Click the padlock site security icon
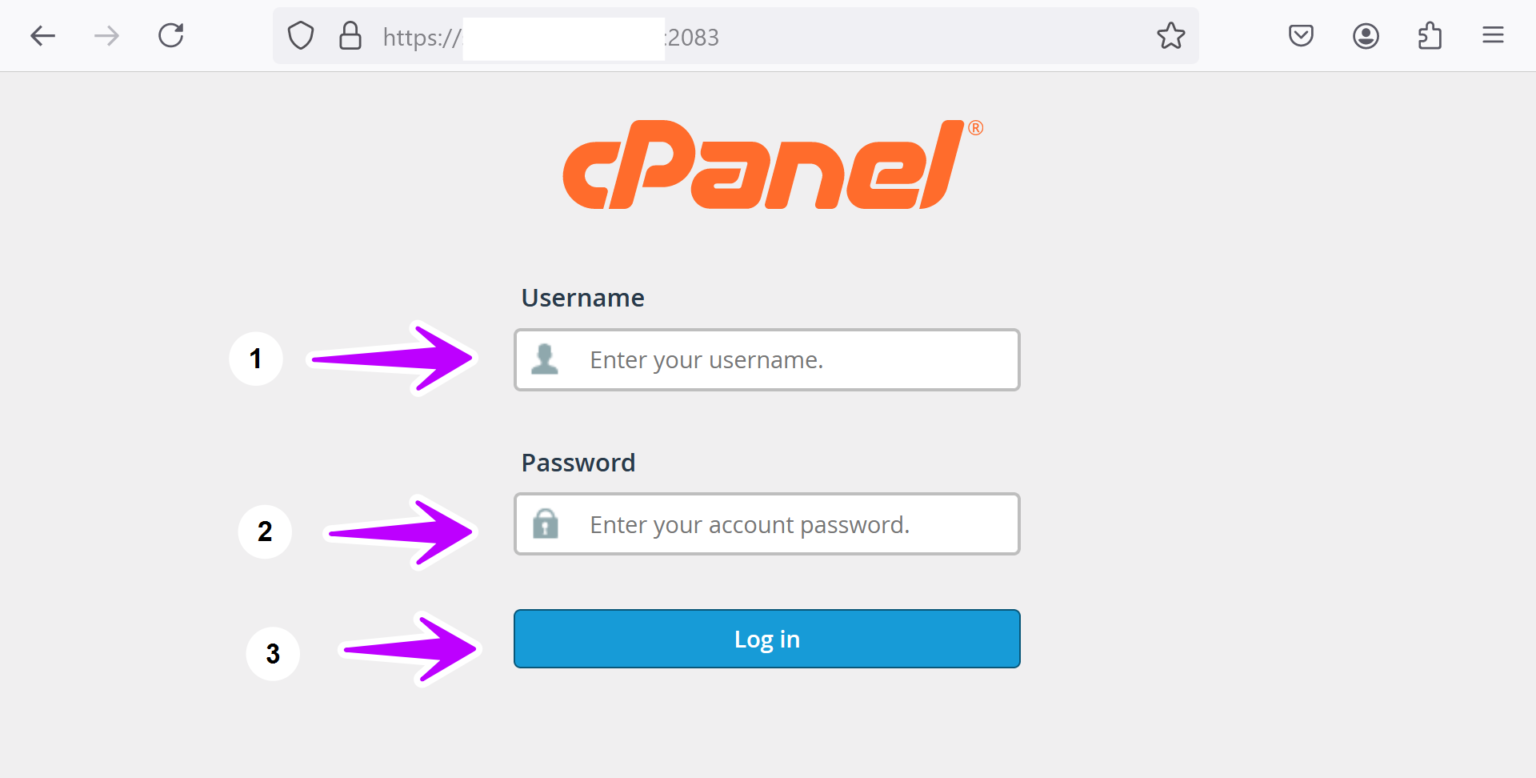The image size is (1536, 778). pyautogui.click(x=350, y=35)
